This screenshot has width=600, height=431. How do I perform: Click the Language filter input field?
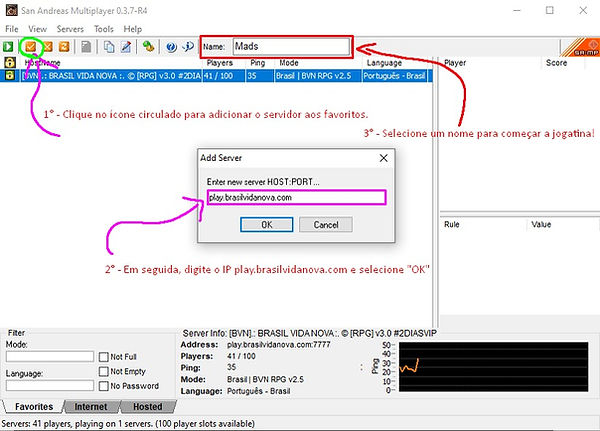(50, 385)
